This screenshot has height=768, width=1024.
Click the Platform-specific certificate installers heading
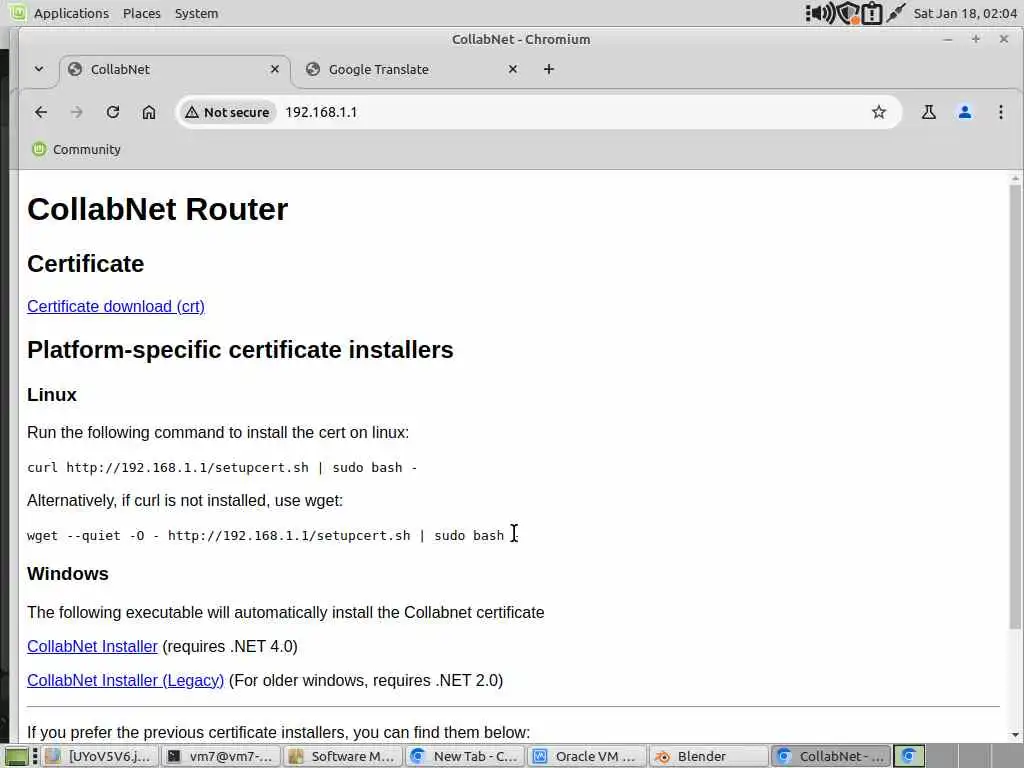click(x=240, y=350)
